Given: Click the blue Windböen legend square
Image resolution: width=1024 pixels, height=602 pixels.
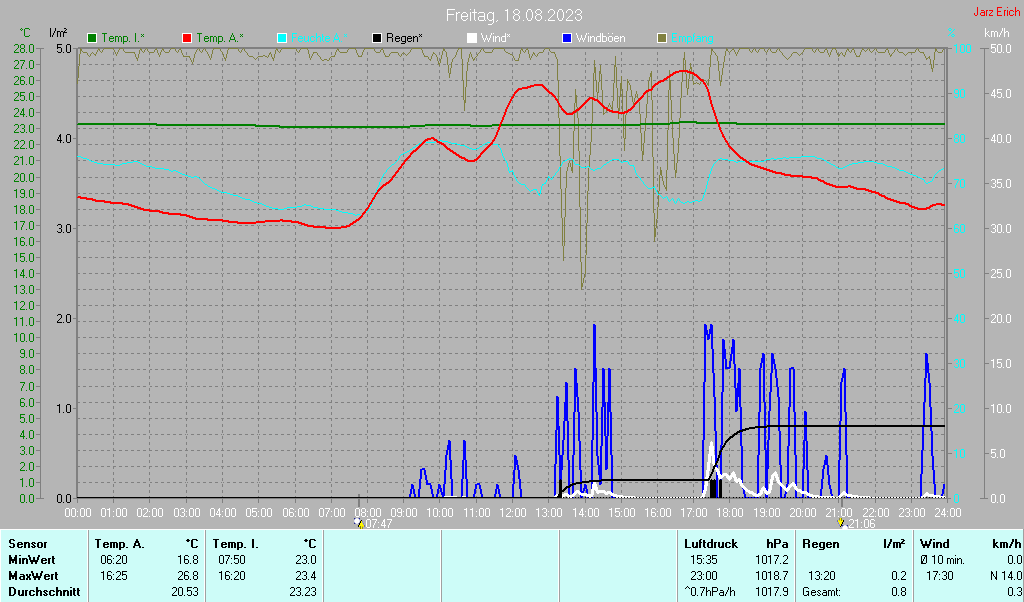Looking at the screenshot, I should (567, 38).
